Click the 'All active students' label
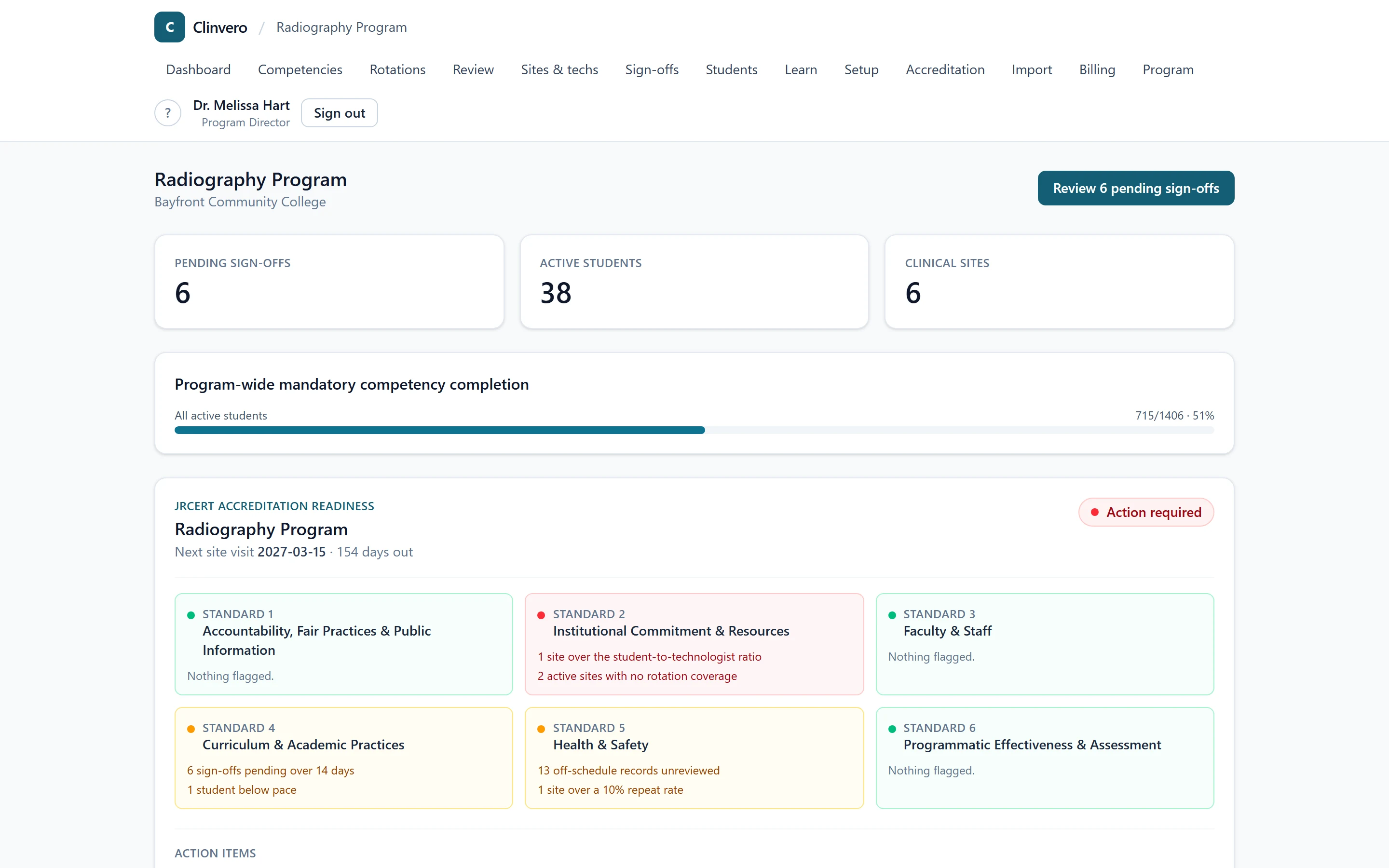The image size is (1389, 868). [x=221, y=416]
